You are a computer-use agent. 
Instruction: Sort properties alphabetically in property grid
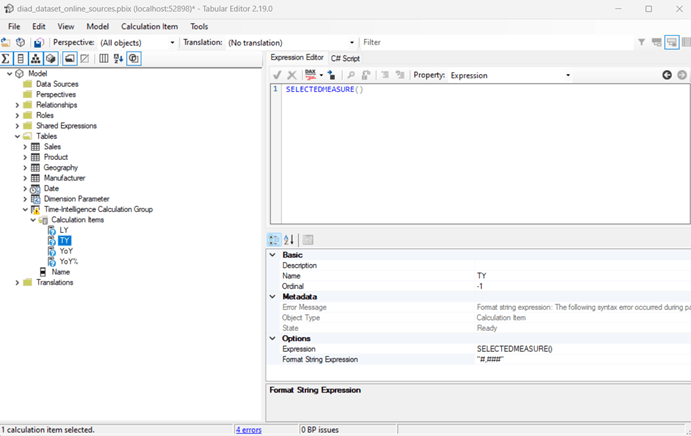point(289,240)
